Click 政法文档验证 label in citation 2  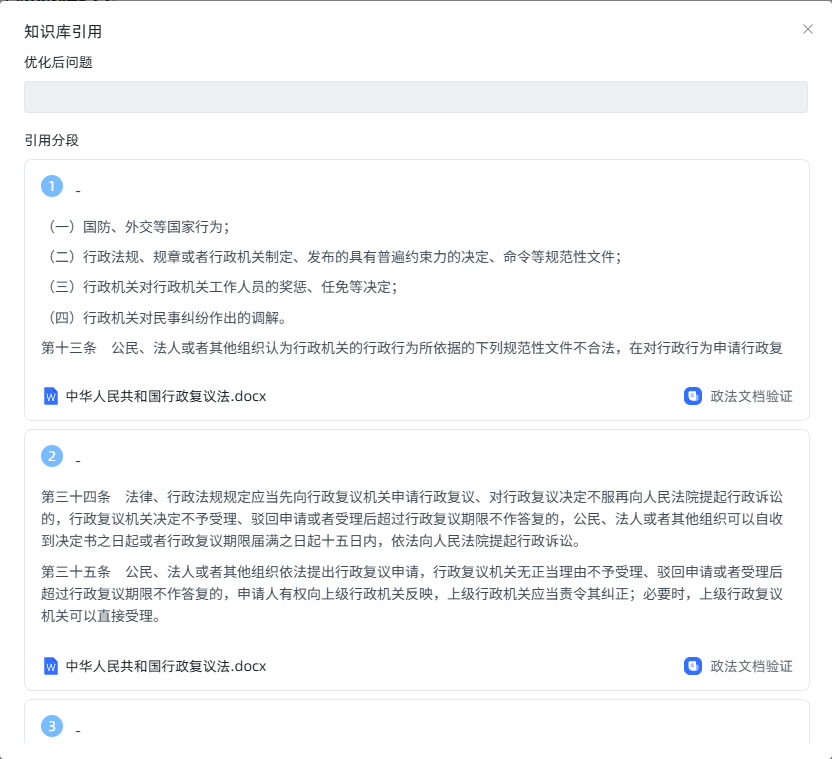pyautogui.click(x=751, y=666)
